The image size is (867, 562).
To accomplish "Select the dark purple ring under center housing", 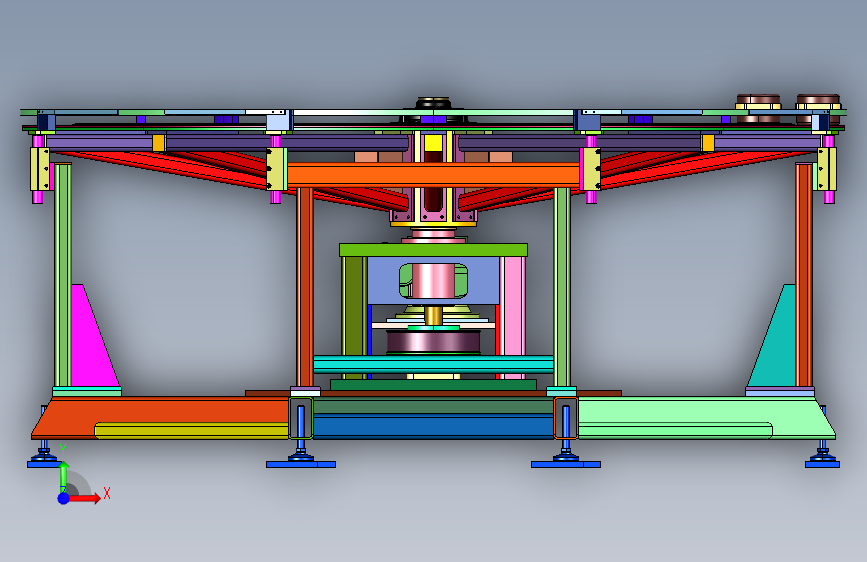I will click(433, 343).
